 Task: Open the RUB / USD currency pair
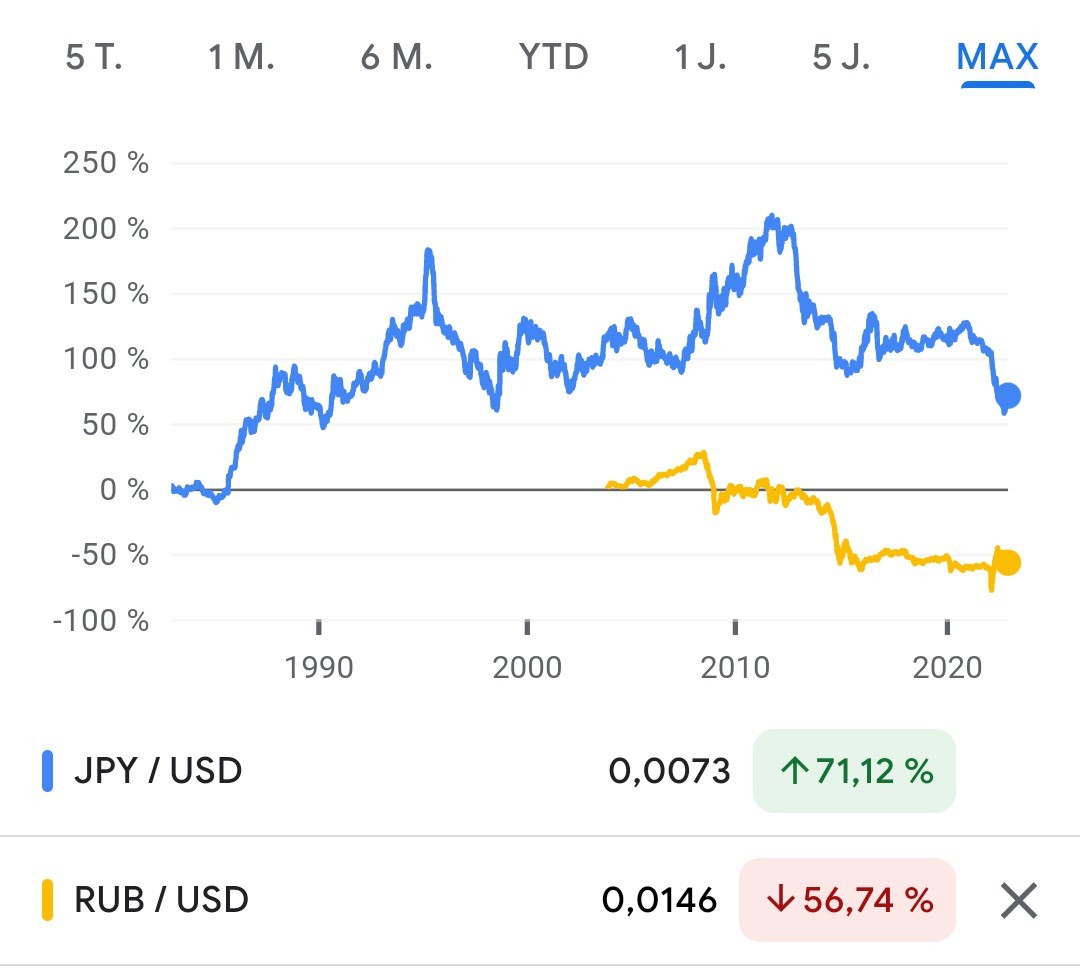coord(161,899)
